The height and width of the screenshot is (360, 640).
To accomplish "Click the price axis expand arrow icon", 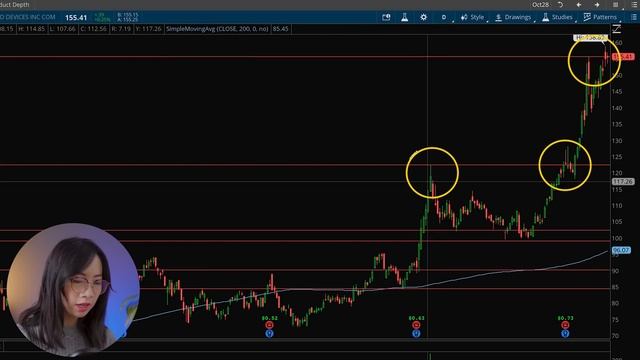I will coord(617,29).
